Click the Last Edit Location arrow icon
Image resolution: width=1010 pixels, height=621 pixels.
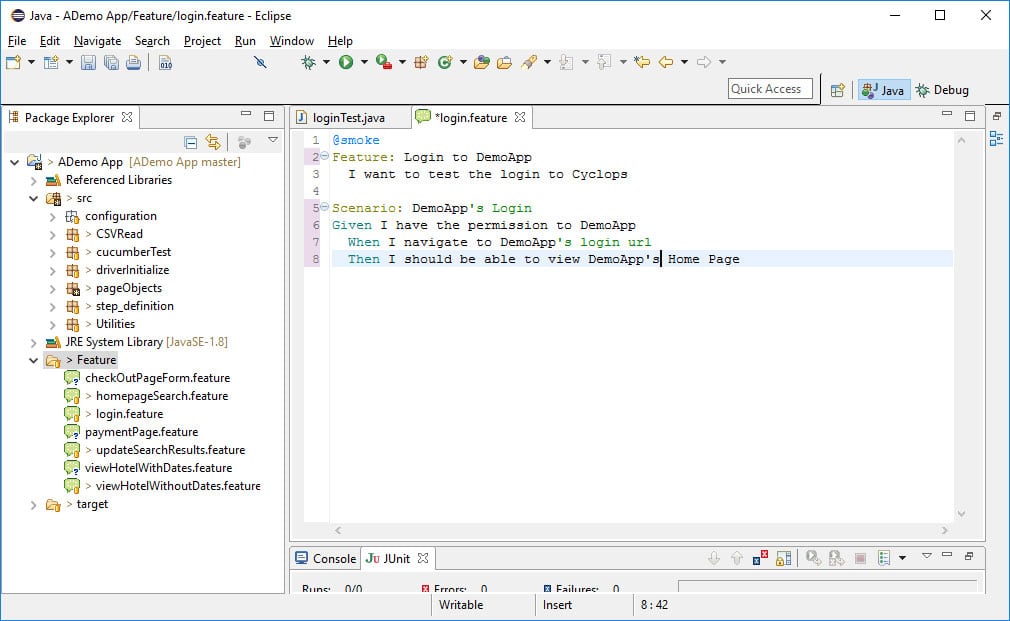[642, 62]
